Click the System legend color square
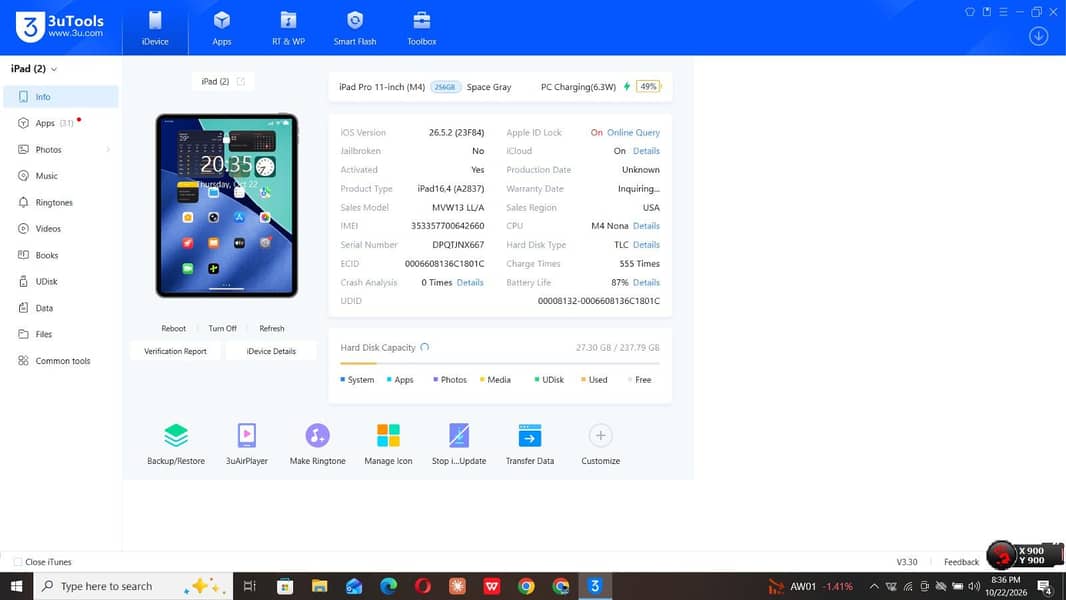The height and width of the screenshot is (600, 1066). tap(343, 380)
